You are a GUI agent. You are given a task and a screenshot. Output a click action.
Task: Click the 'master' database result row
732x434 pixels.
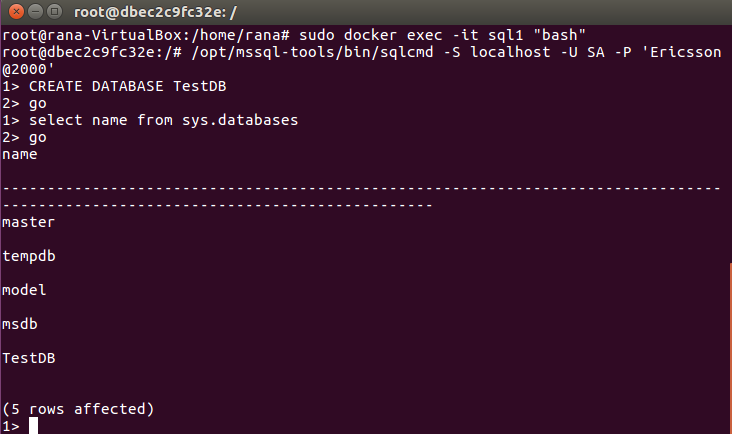click(28, 222)
